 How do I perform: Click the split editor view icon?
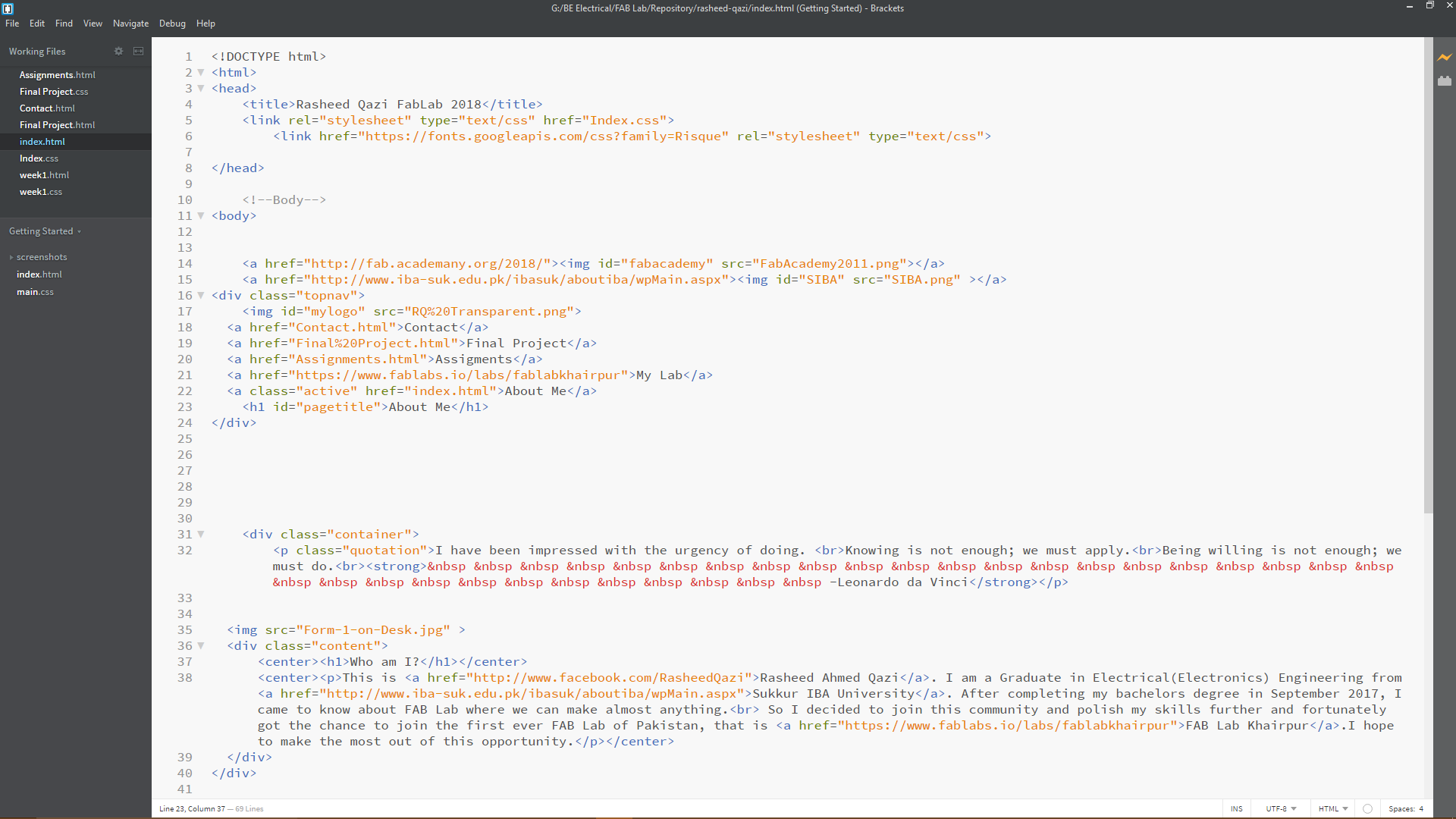(138, 51)
